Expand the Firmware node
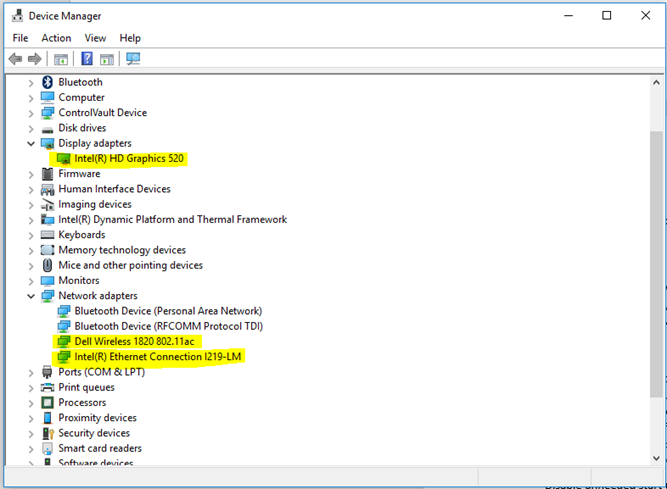The width and height of the screenshot is (667, 489). click(x=31, y=174)
